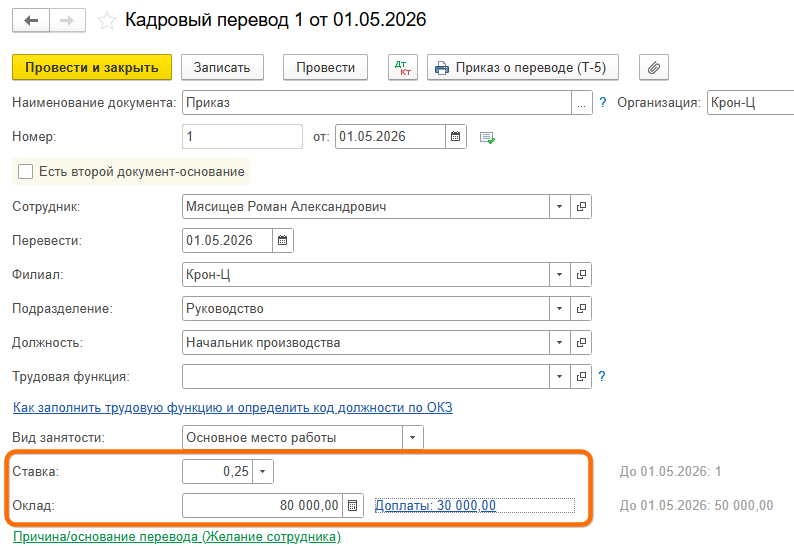Click title Кадровый перевод 1 от 01.05.2026

click(x=275, y=20)
